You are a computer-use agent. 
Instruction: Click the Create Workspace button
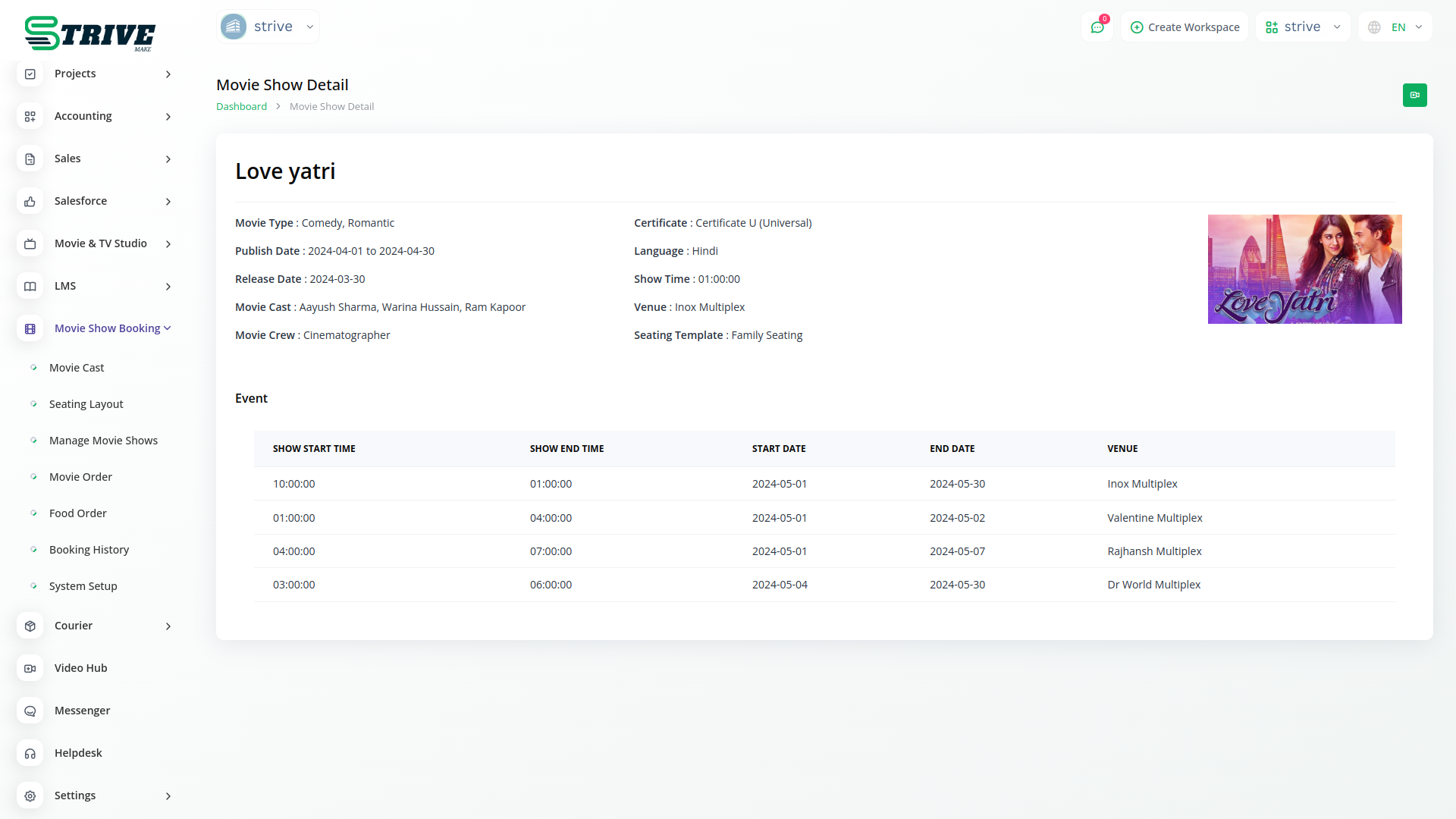[x=1185, y=27]
